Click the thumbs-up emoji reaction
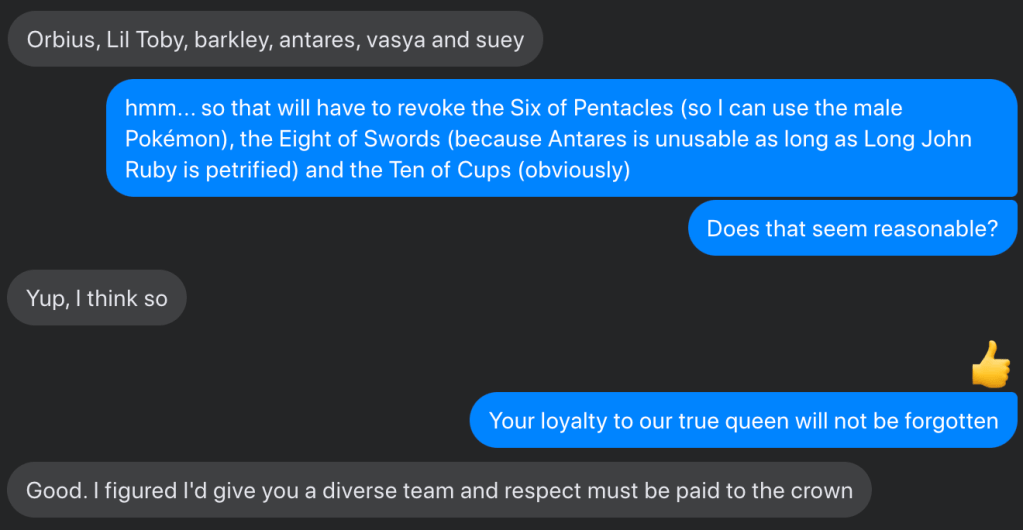The height and width of the screenshot is (530, 1023). click(990, 364)
